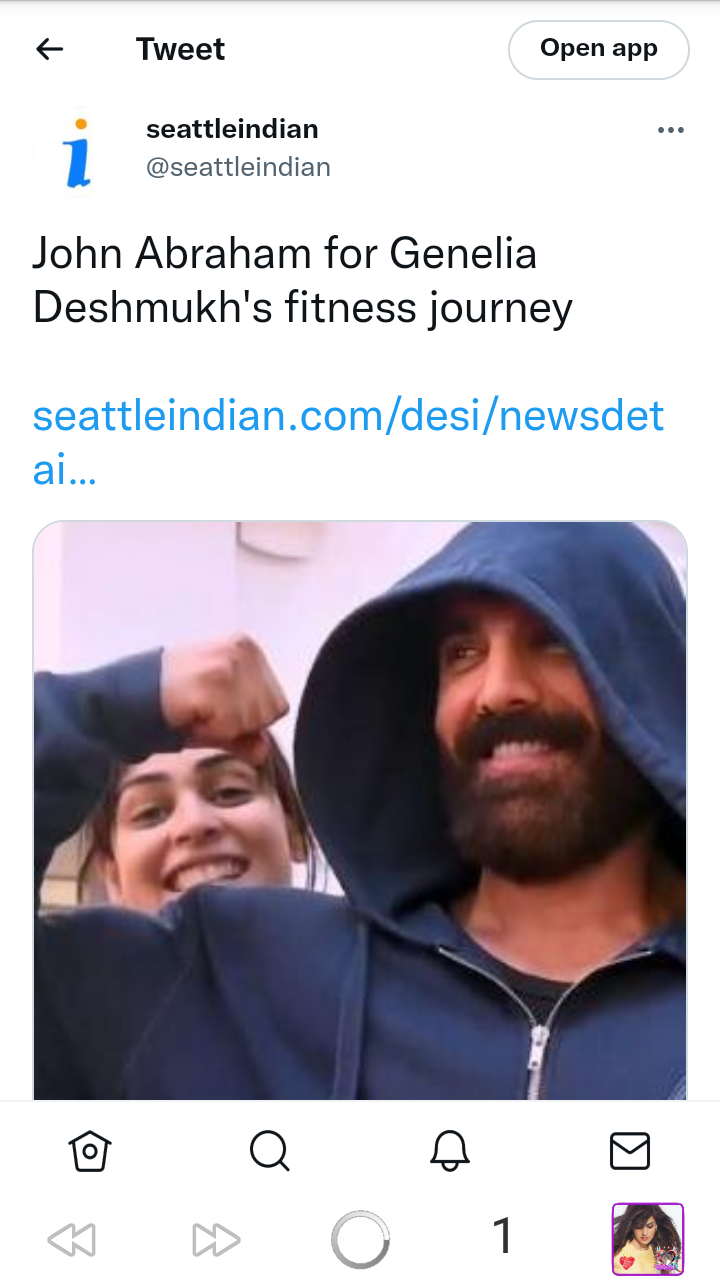
Task: Open the tab counter showing 1
Action: 503,1237
